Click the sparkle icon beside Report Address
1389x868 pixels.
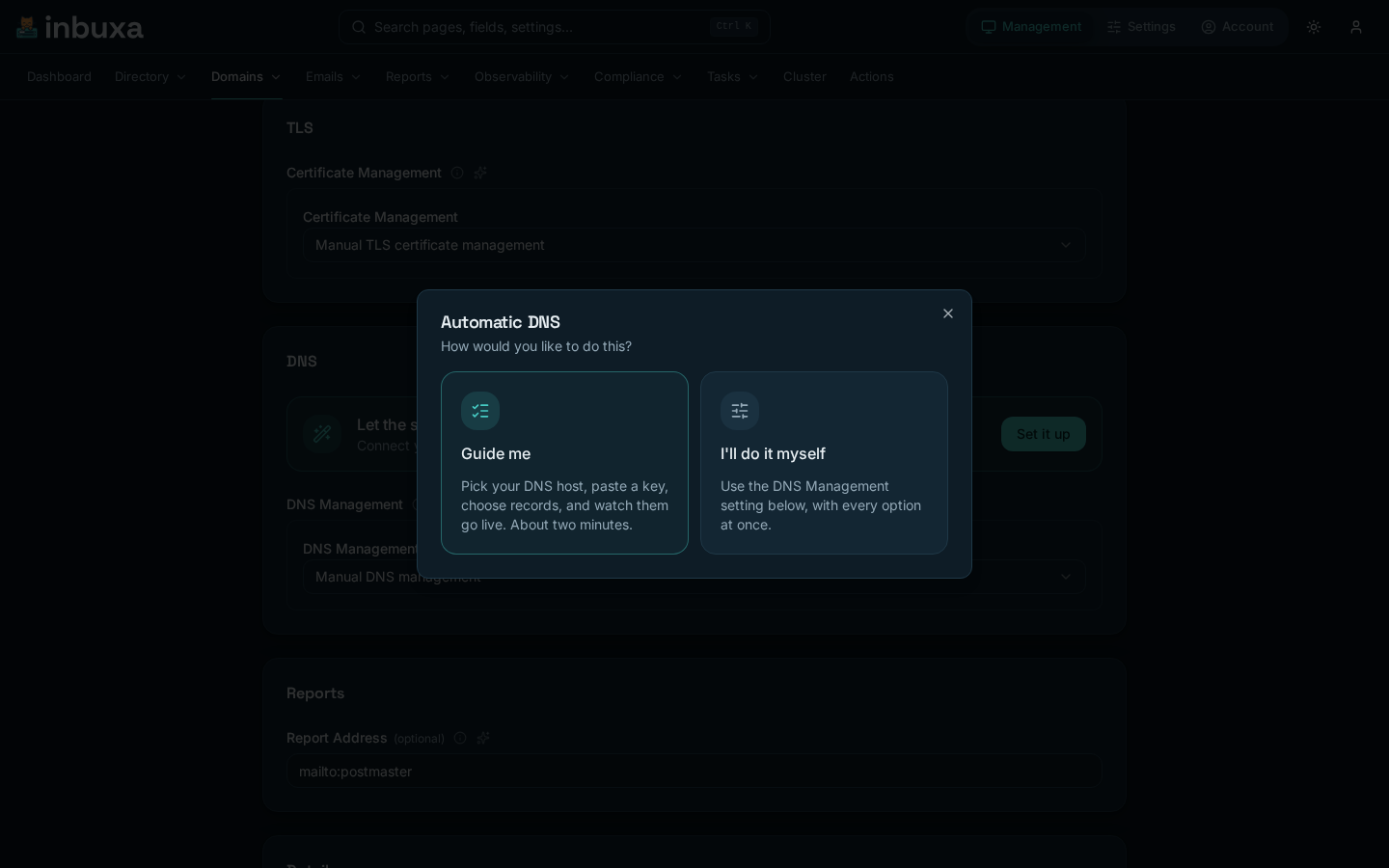(483, 738)
